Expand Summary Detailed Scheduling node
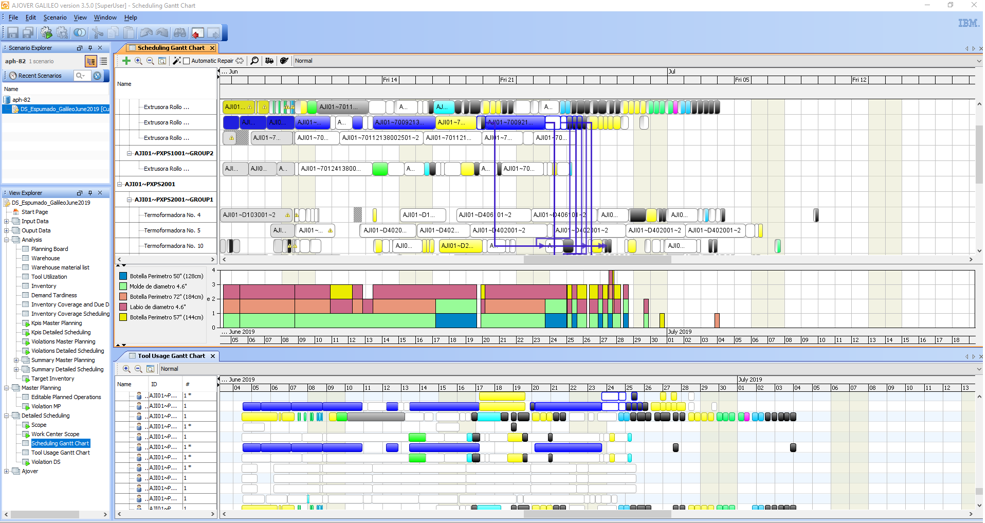 click(x=16, y=369)
